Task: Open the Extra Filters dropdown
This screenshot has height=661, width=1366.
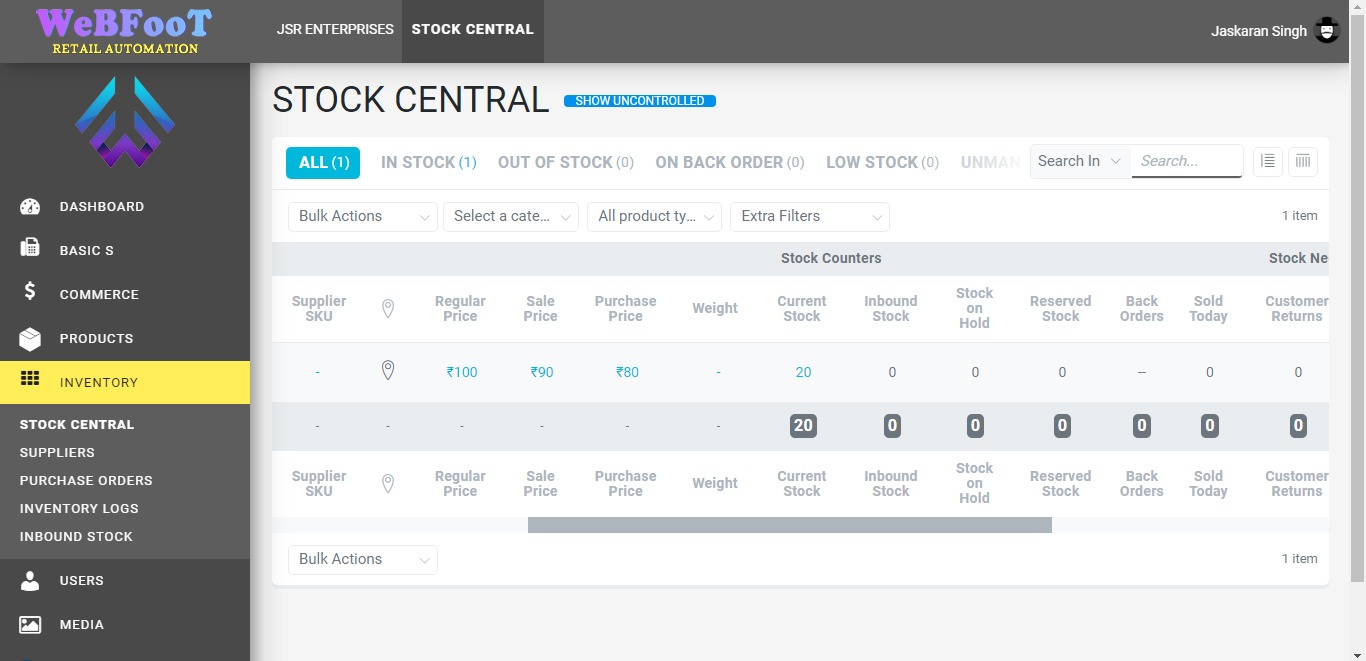Action: [809, 216]
